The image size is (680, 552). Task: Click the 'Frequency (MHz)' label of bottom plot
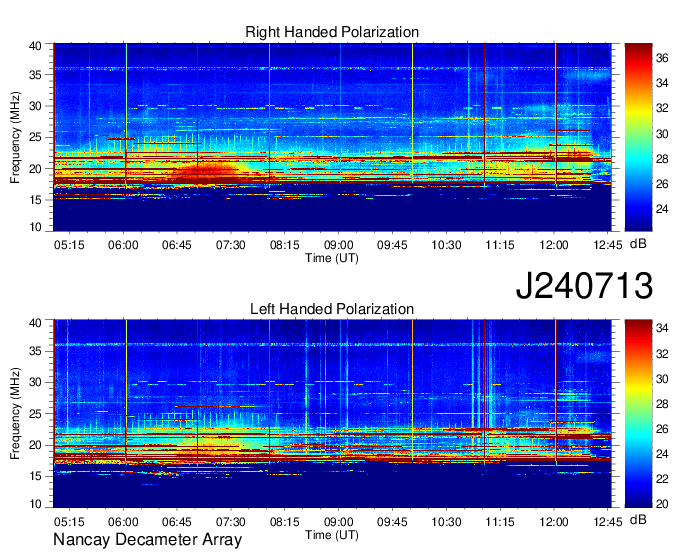[x=15, y=414]
